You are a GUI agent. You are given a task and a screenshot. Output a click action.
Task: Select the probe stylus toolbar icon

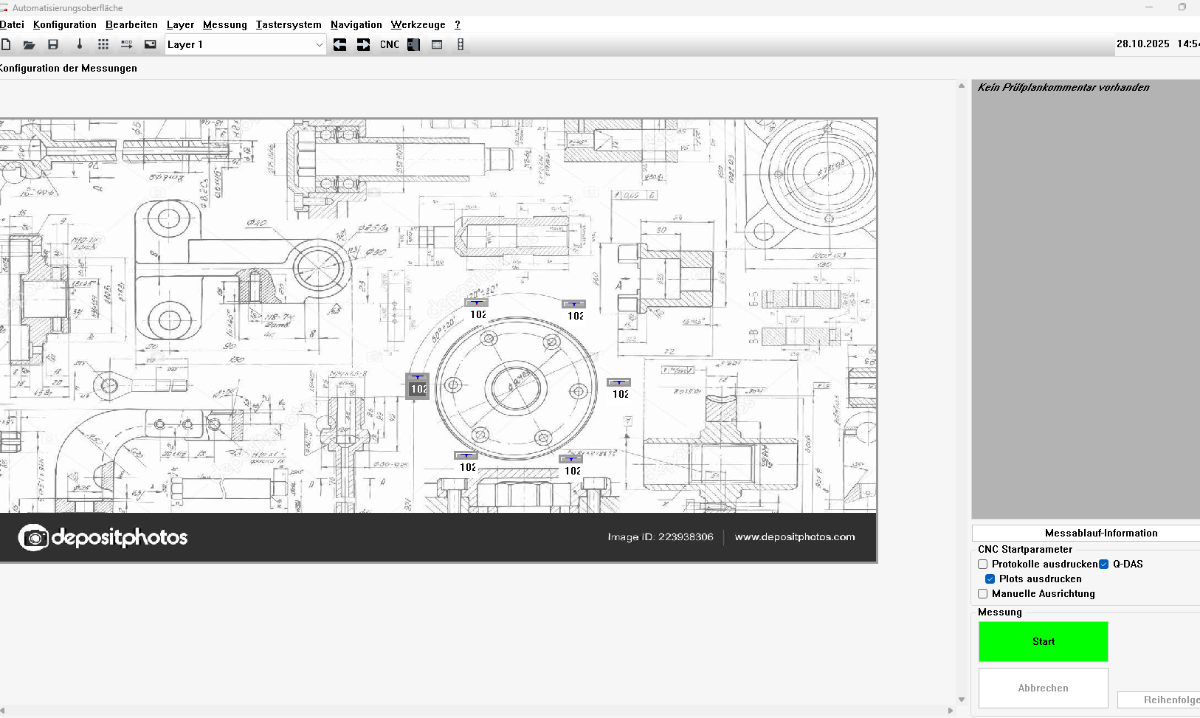point(79,44)
